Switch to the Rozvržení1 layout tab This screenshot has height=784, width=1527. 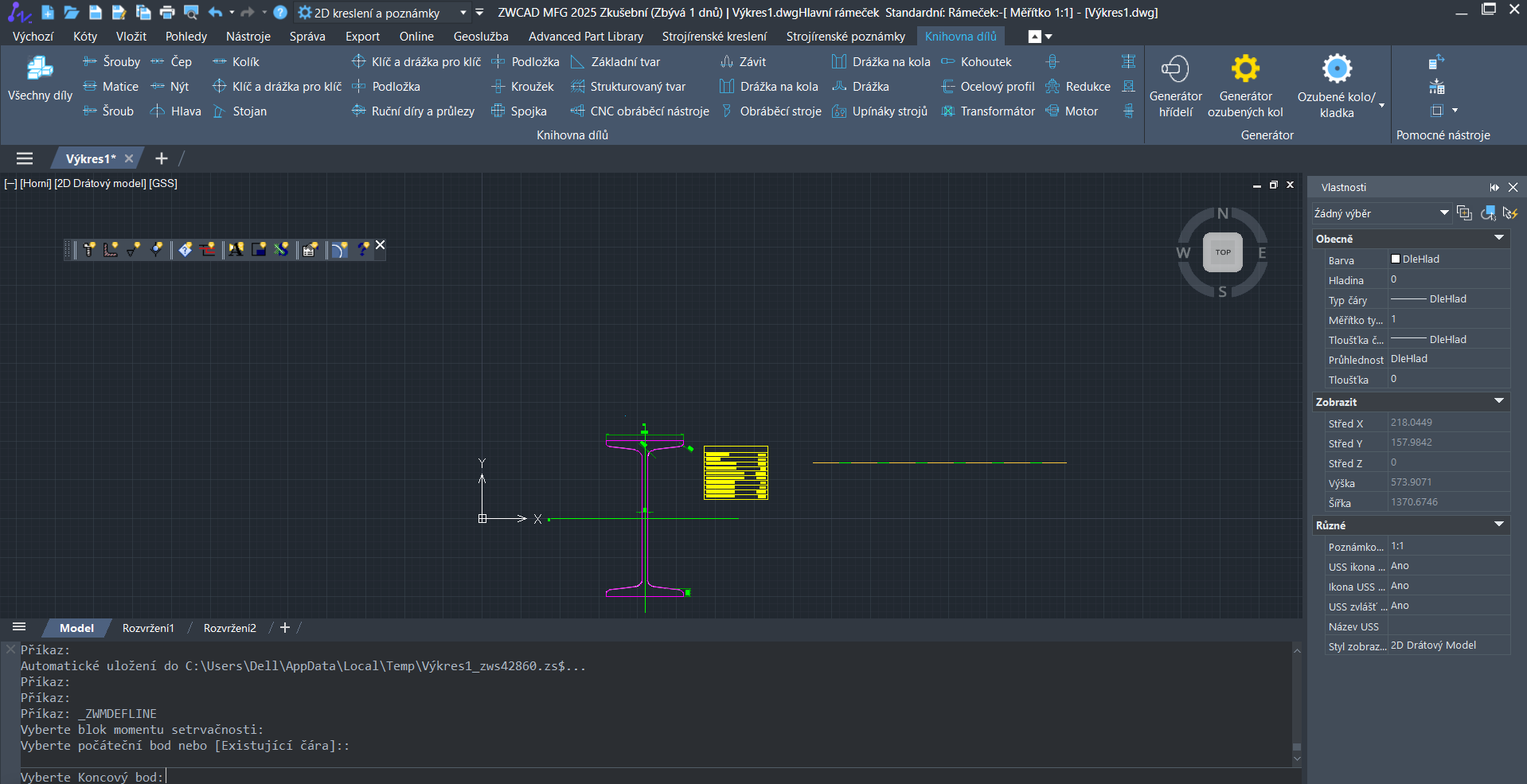point(148,628)
